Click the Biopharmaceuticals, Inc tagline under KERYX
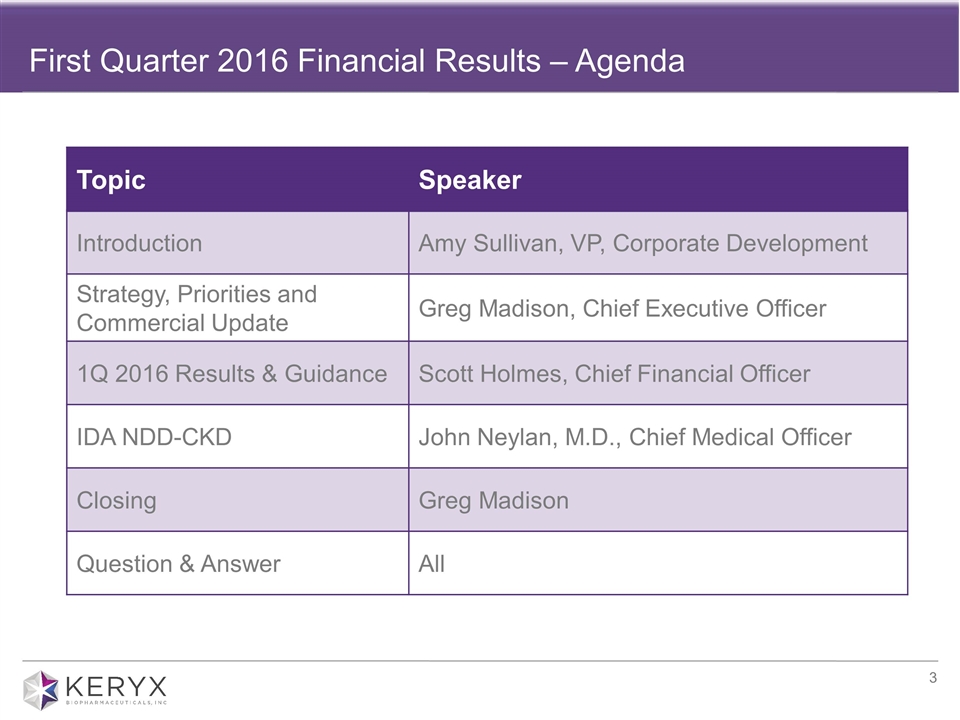The image size is (960, 720). (x=116, y=705)
